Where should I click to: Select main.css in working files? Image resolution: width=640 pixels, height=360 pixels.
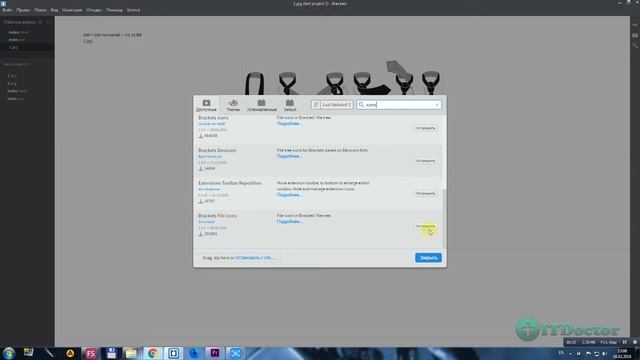click(17, 40)
